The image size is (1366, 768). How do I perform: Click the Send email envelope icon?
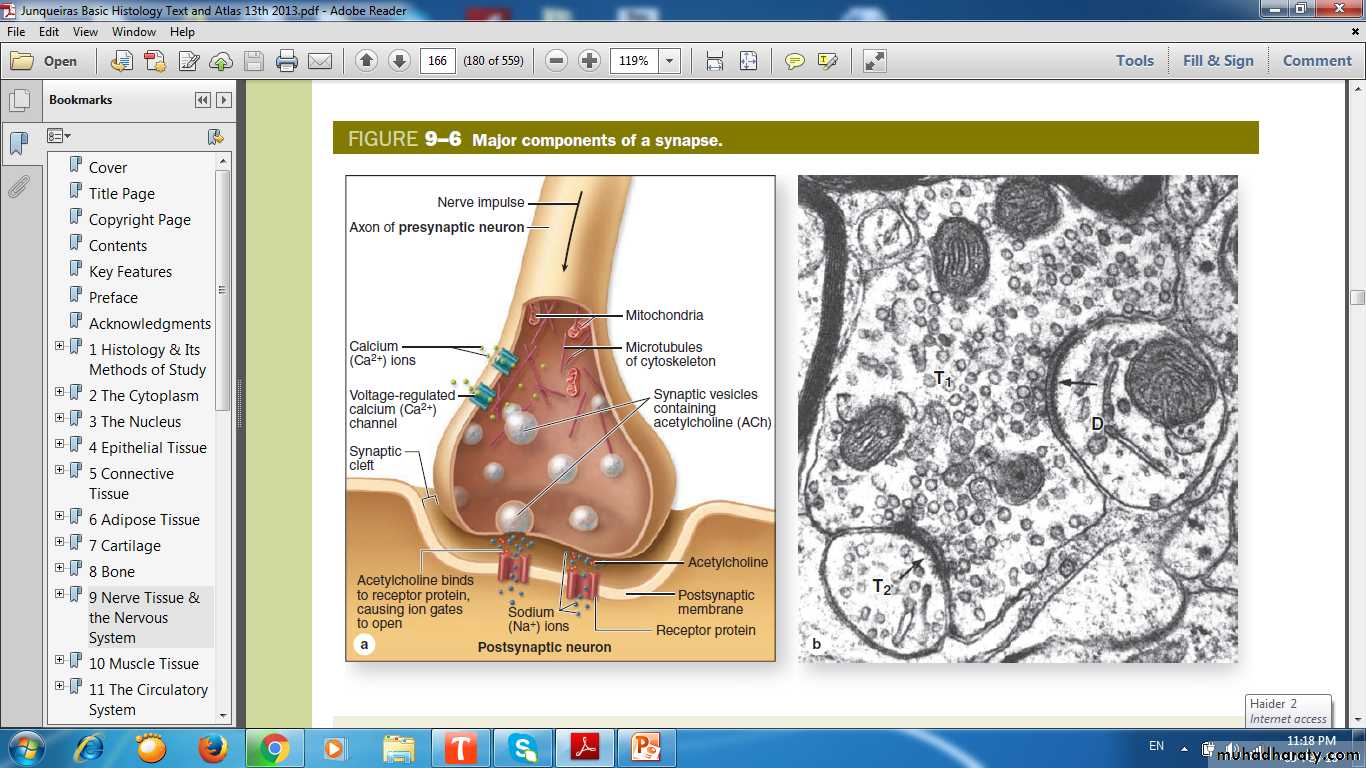pyautogui.click(x=320, y=61)
